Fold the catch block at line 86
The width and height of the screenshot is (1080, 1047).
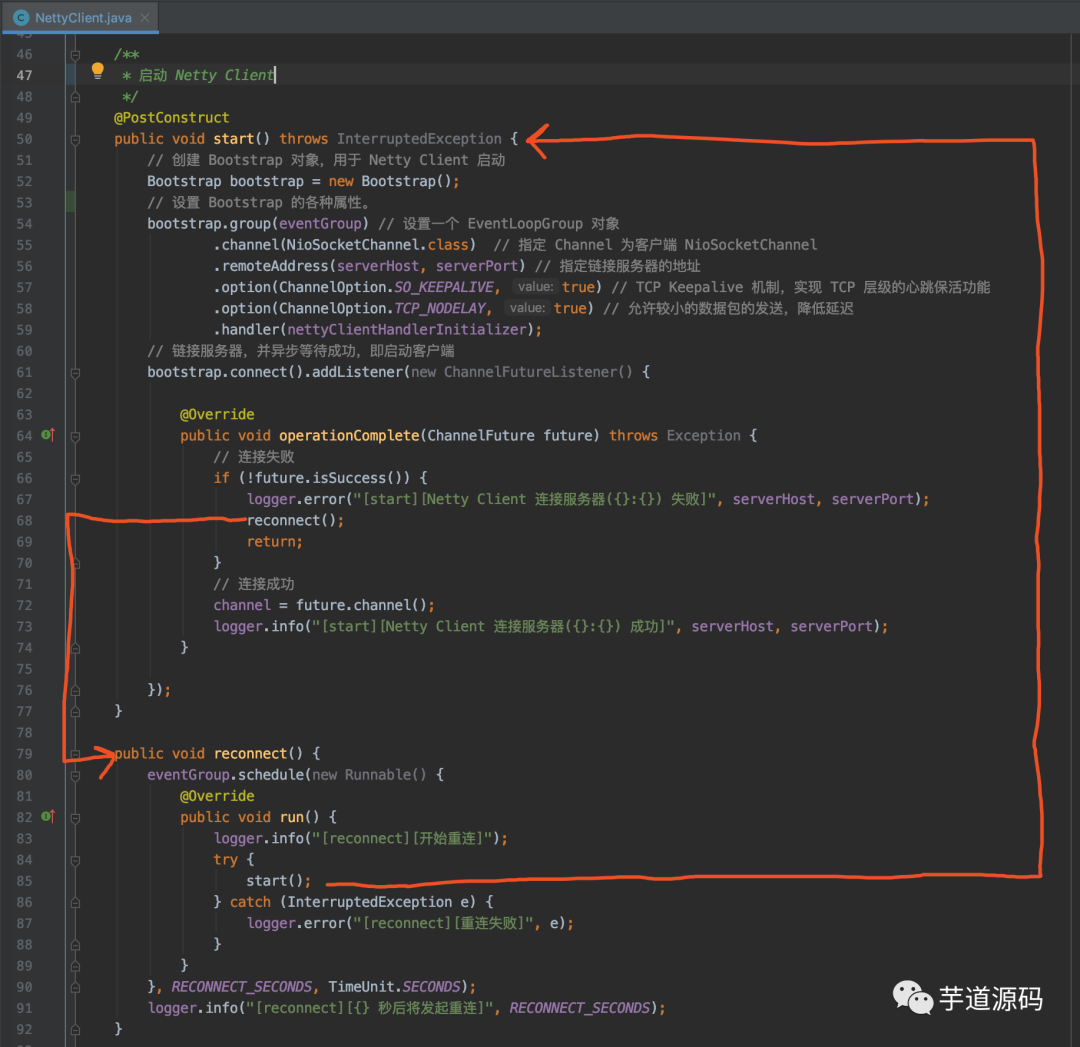[x=75, y=903]
